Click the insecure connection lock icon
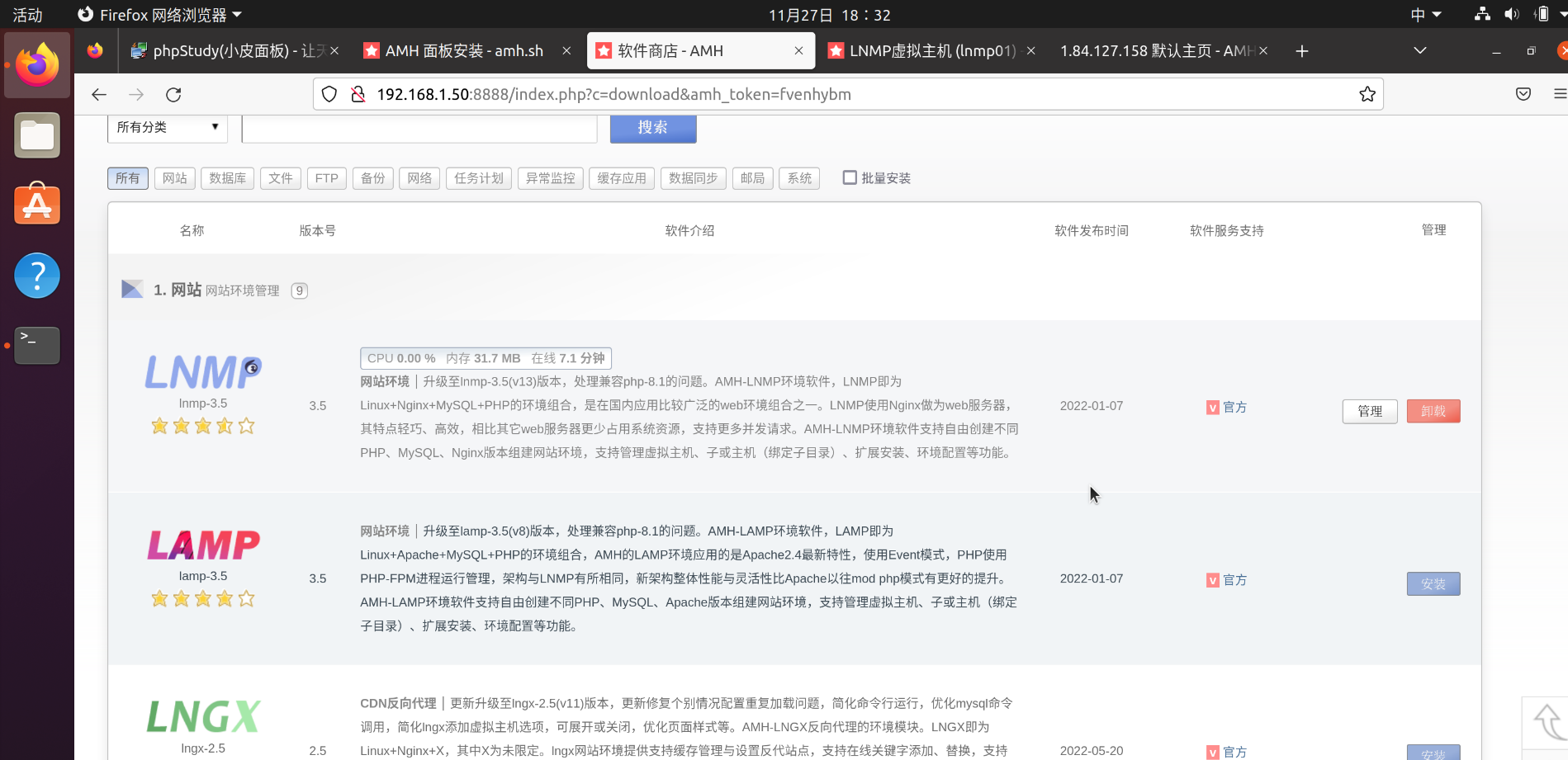Image resolution: width=1568 pixels, height=760 pixels. click(x=358, y=94)
